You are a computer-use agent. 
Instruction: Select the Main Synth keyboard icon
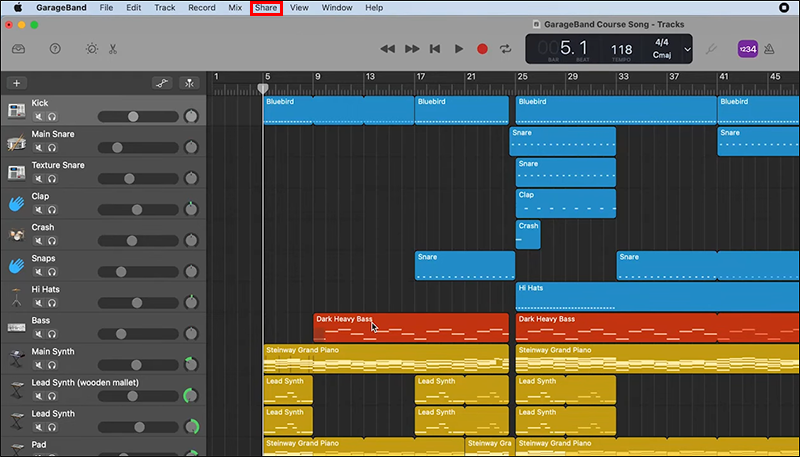(16, 359)
